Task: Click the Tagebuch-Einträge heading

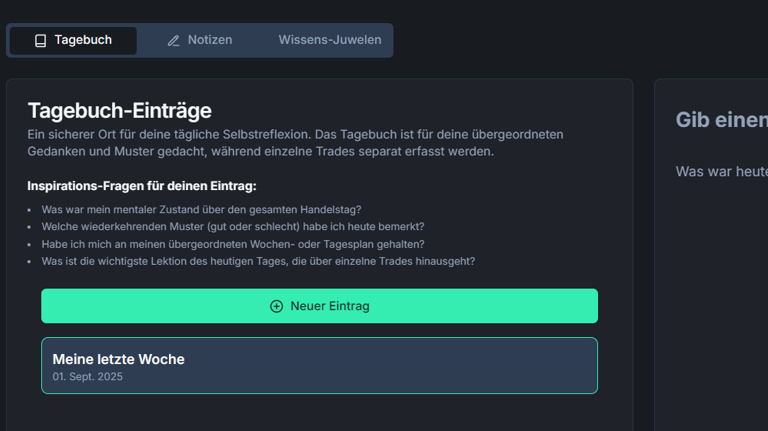Action: [119, 110]
